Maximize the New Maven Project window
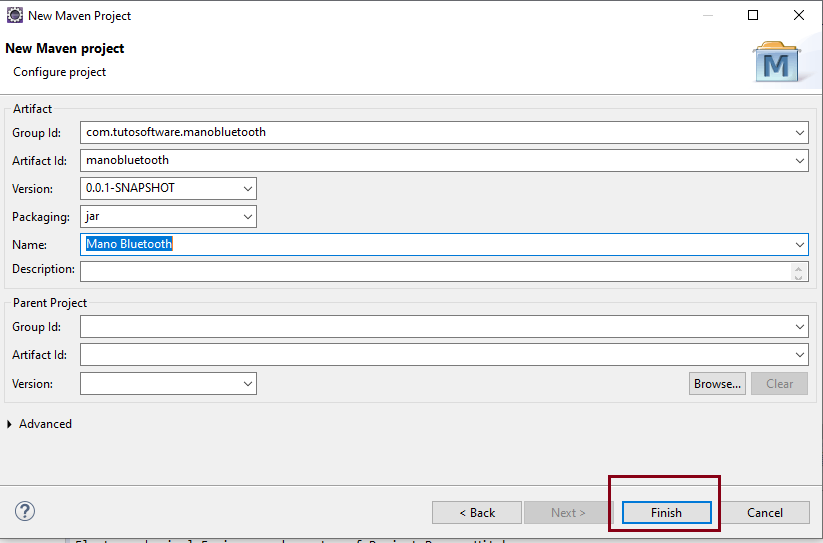 (x=753, y=15)
